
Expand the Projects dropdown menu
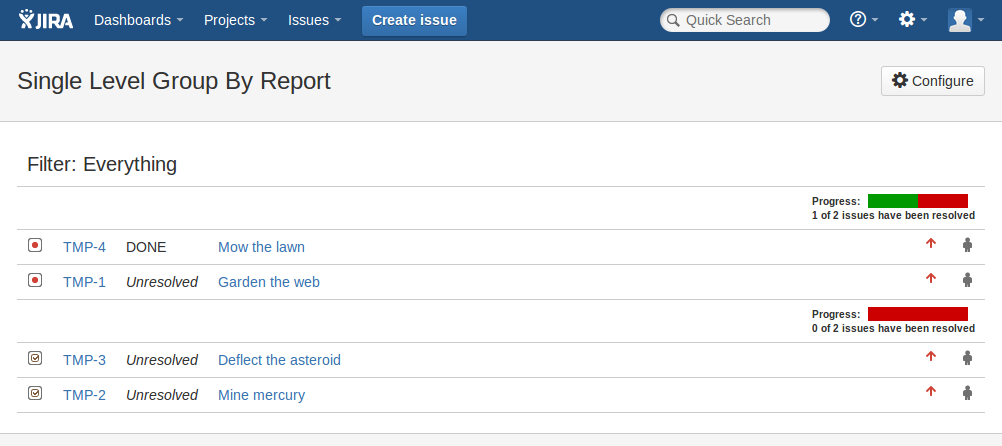point(235,20)
